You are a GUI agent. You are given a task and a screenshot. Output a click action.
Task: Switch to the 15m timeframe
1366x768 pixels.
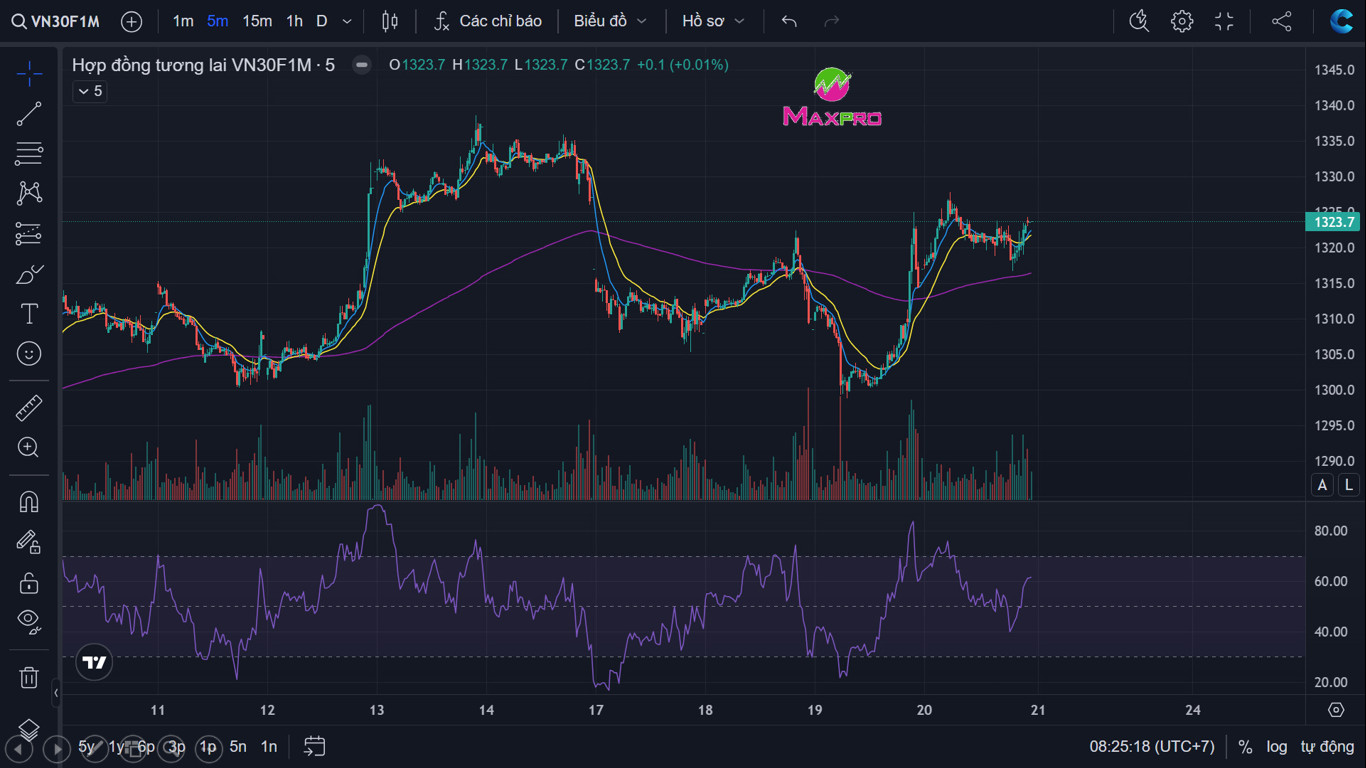[257, 21]
